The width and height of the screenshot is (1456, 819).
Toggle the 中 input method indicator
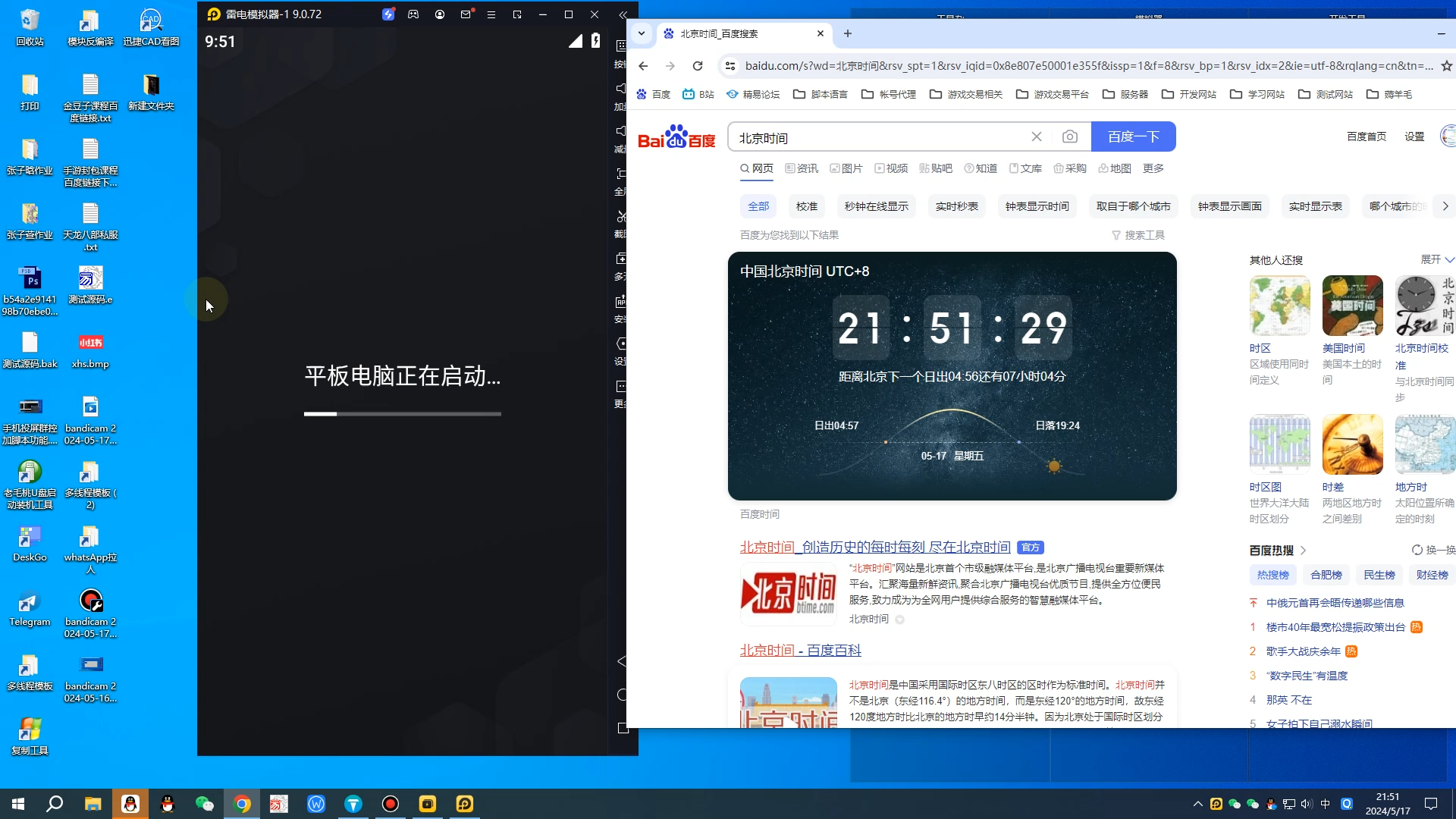[x=1326, y=804]
